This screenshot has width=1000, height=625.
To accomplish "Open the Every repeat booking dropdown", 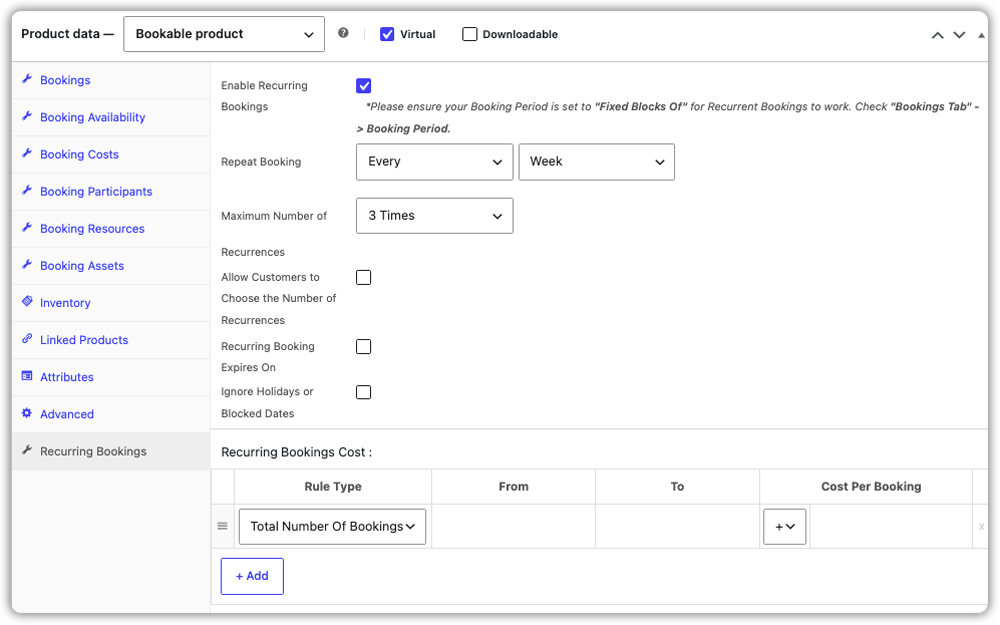I will [x=434, y=162].
